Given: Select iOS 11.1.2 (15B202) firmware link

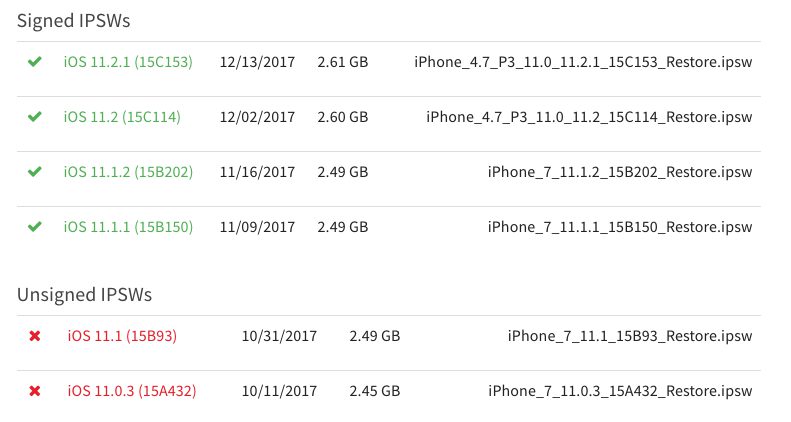Looking at the screenshot, I should 128,172.
